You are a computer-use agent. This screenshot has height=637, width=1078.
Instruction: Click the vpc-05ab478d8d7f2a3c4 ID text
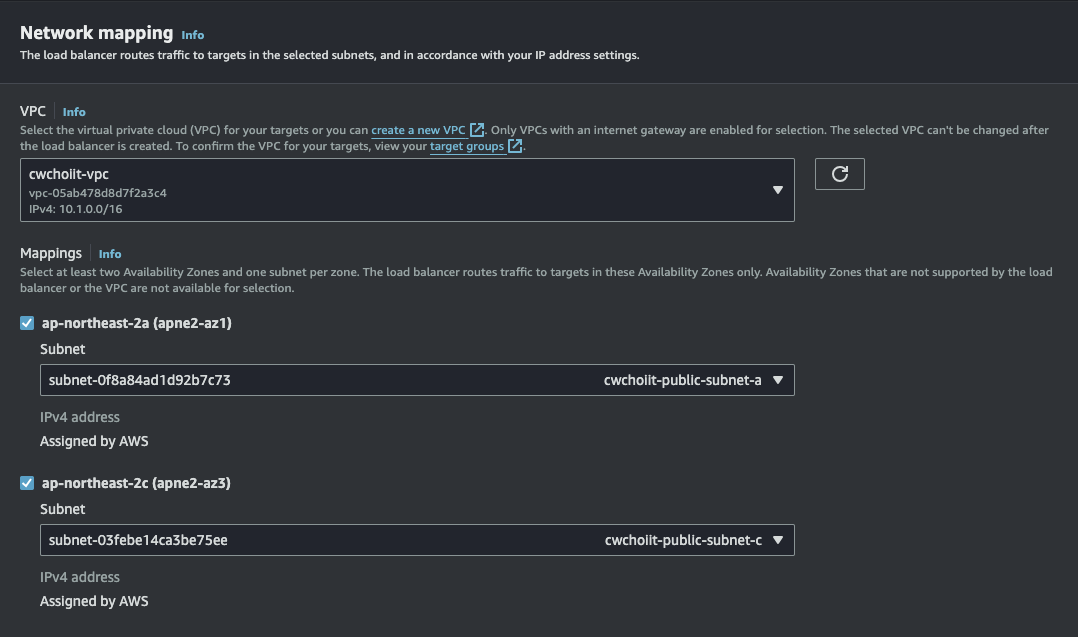click(x=98, y=193)
